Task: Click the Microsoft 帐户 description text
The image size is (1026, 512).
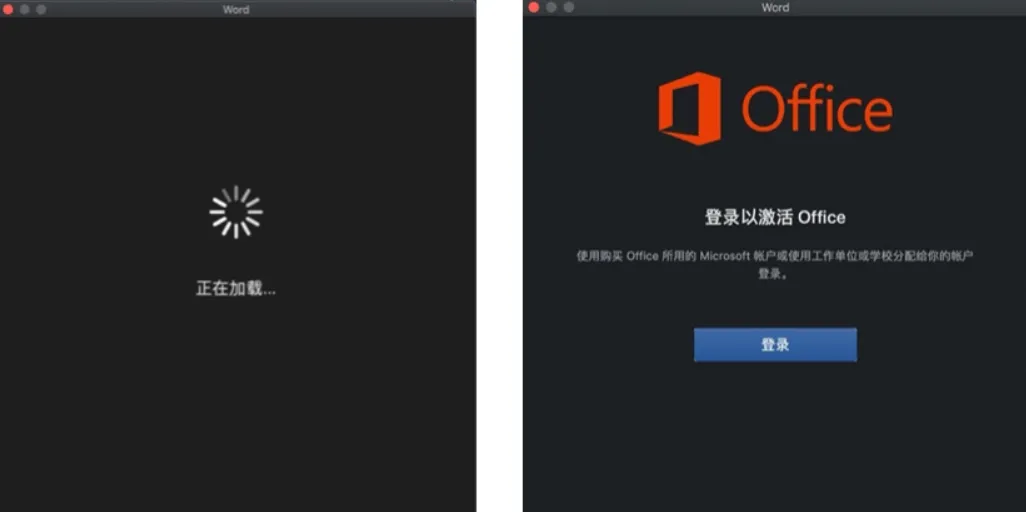Action: point(775,264)
